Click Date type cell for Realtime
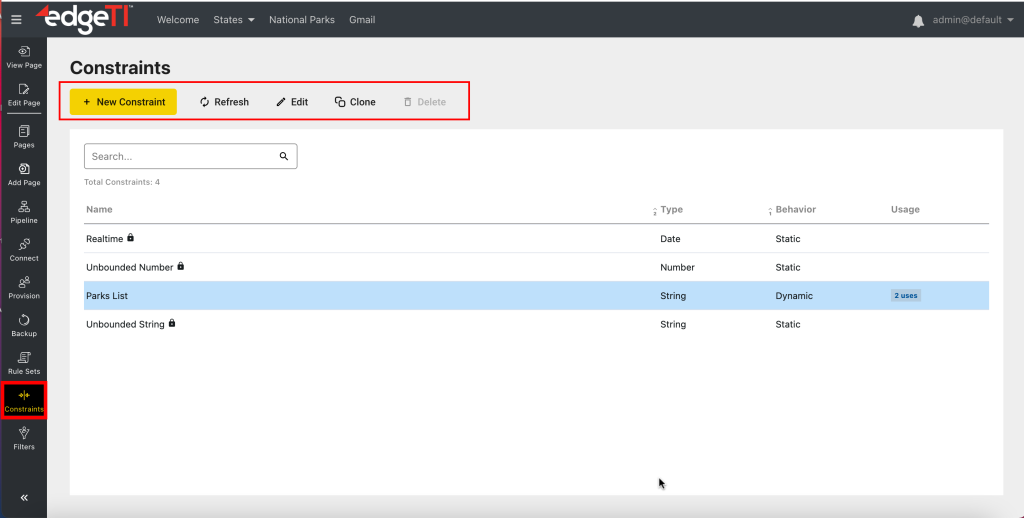Image resolution: width=1024 pixels, height=518 pixels. coord(670,238)
